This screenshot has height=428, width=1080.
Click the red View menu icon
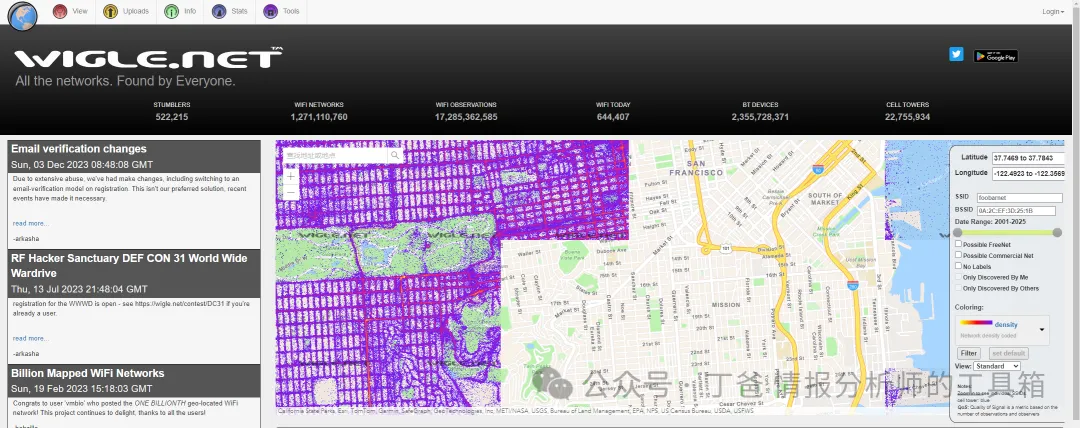60,12
